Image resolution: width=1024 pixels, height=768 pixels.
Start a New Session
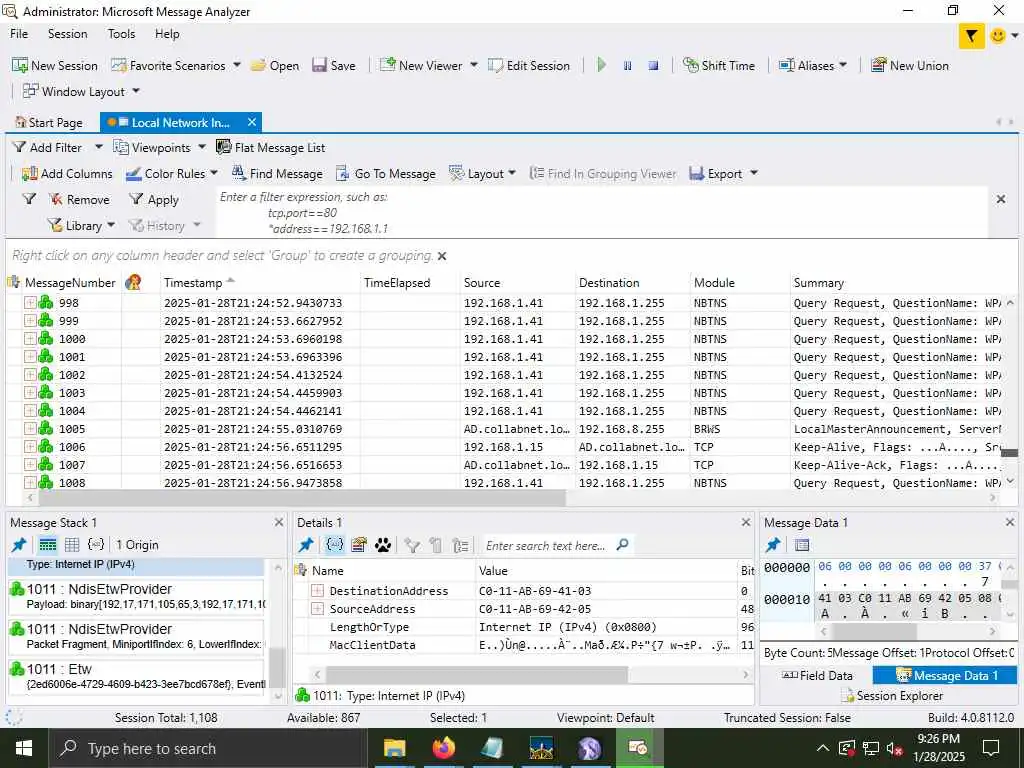point(55,65)
